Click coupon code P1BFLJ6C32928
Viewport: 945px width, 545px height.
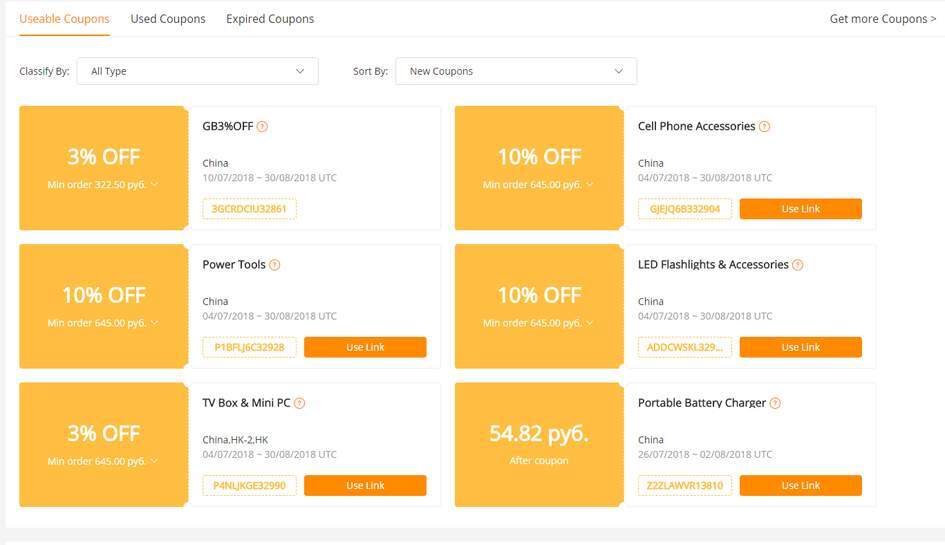pyautogui.click(x=249, y=347)
